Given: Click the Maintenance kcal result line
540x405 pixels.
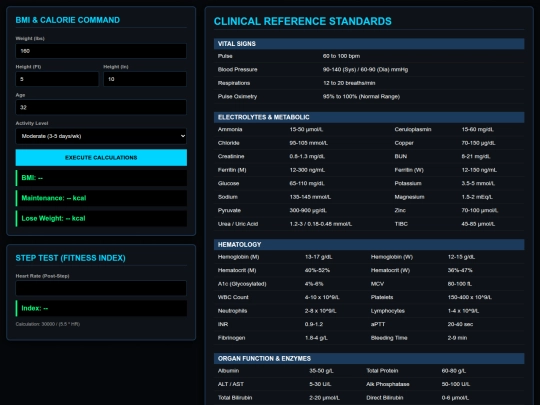Looking at the screenshot, I should click(x=101, y=198).
